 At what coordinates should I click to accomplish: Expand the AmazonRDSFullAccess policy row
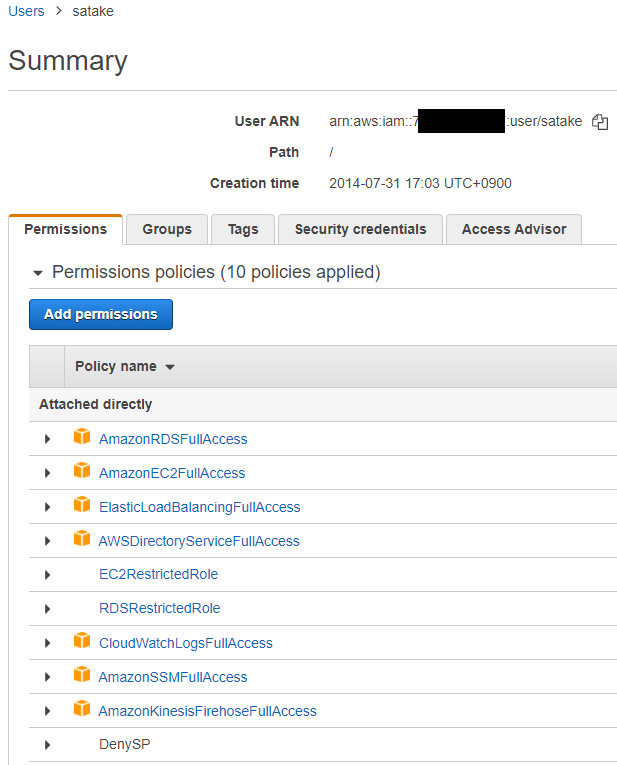(x=47, y=439)
